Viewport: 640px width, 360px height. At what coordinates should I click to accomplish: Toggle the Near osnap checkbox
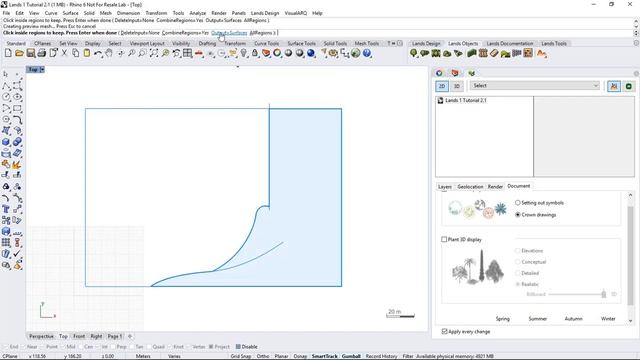click(x=22, y=347)
